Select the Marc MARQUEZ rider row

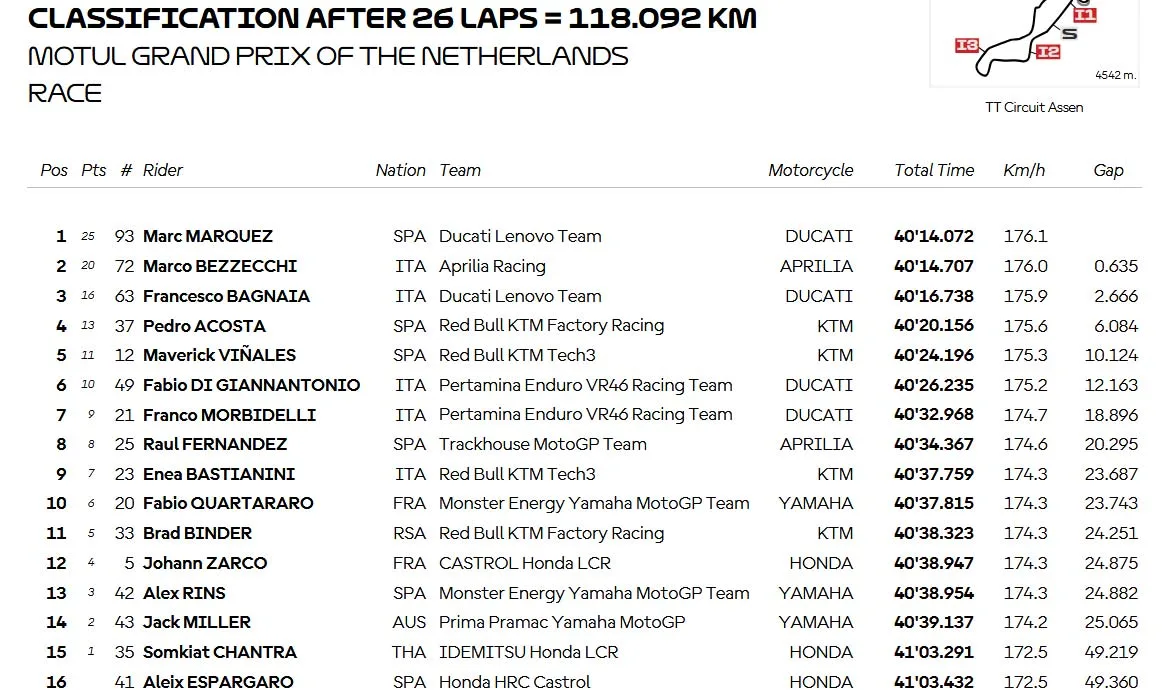coord(585,236)
